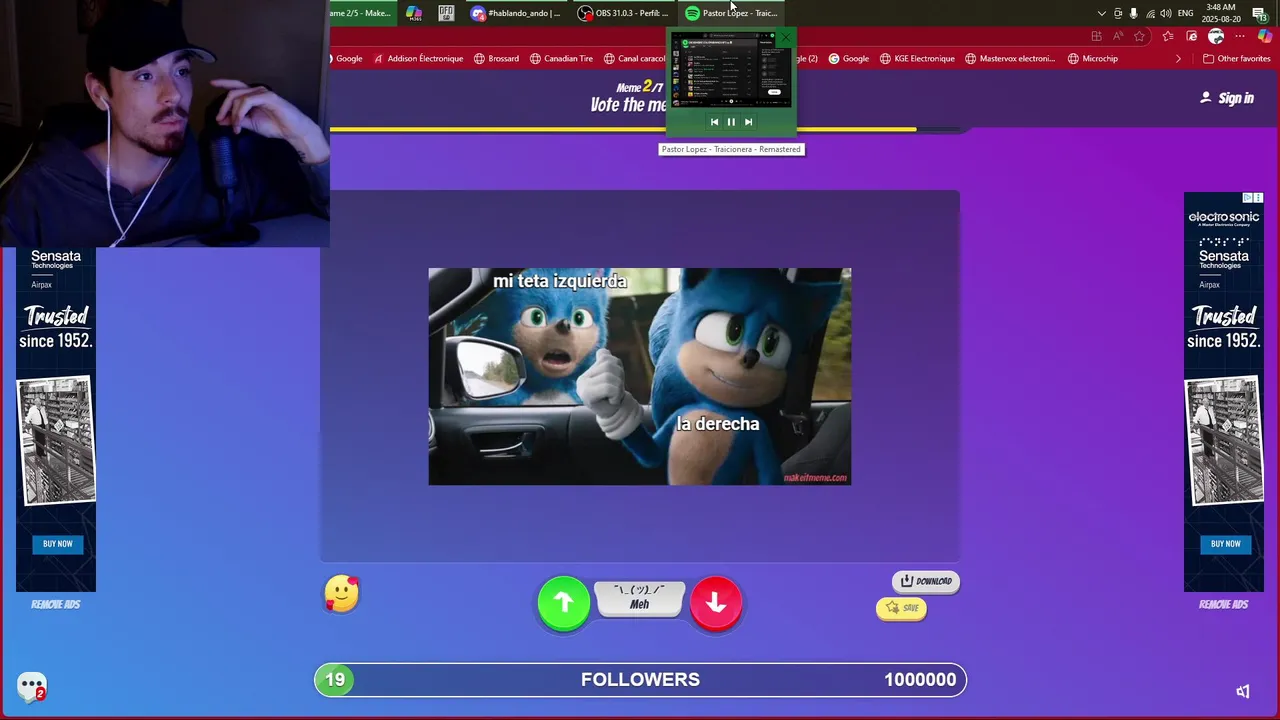Open the leftmost Google bookmark
Screen dimensions: 1280x720
(347, 58)
